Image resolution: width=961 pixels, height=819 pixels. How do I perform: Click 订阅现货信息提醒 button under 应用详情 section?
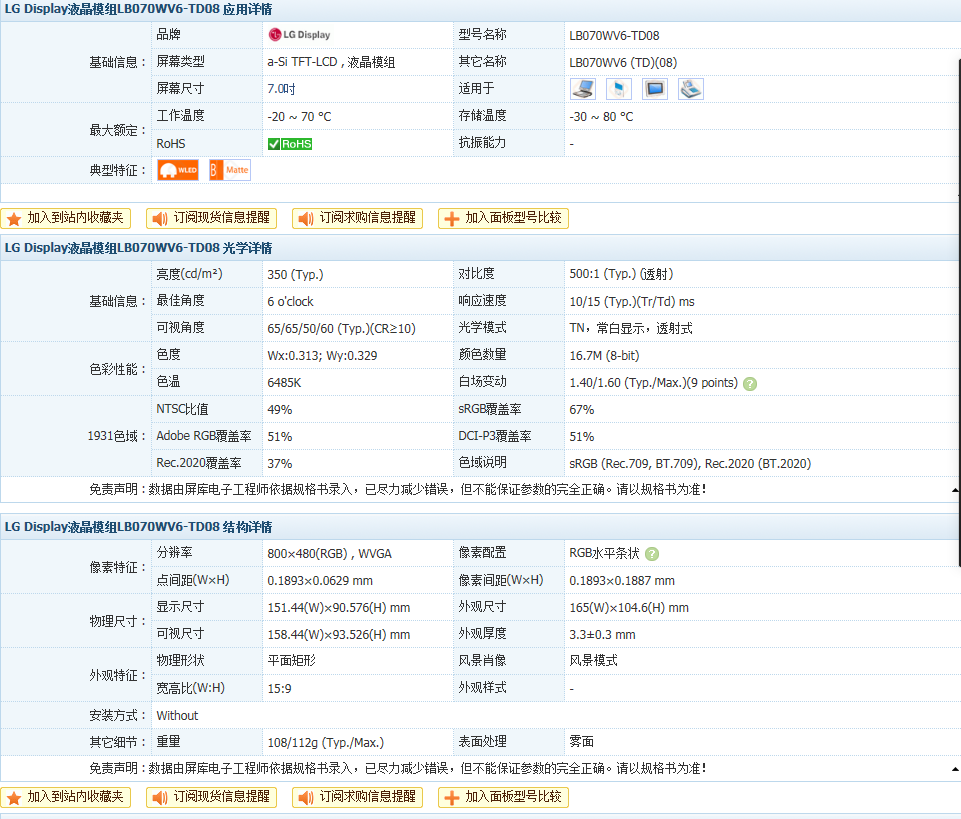point(211,218)
